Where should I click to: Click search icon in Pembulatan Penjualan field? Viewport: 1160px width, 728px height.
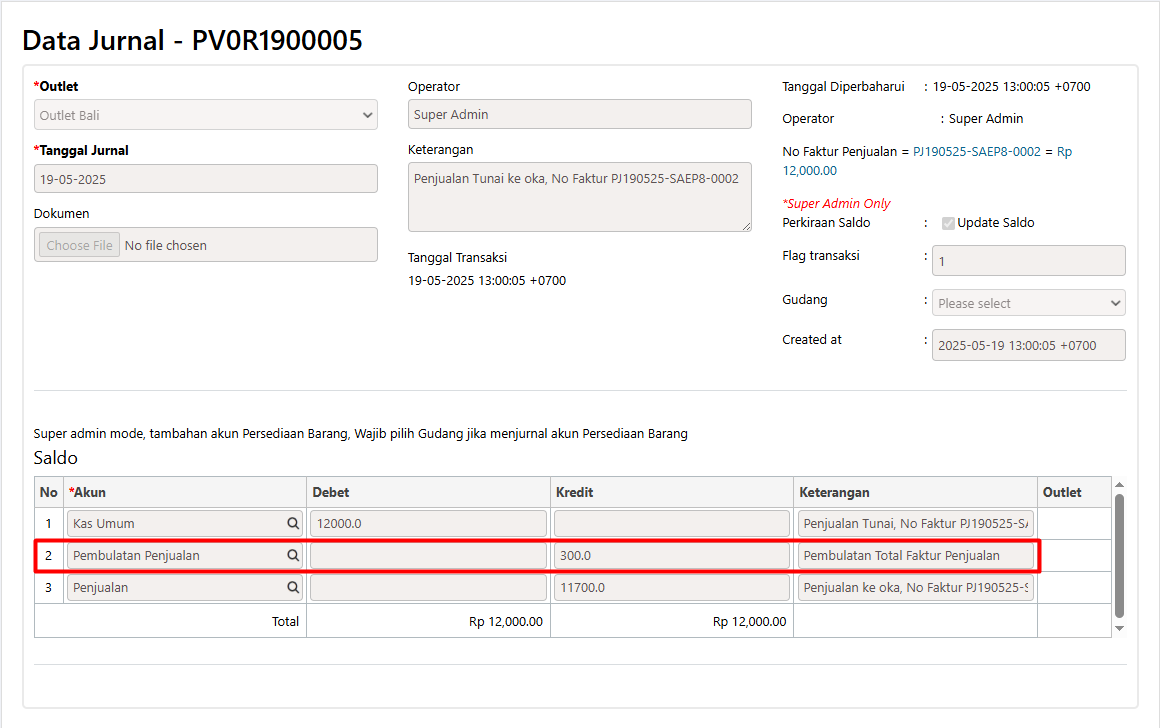click(x=293, y=555)
